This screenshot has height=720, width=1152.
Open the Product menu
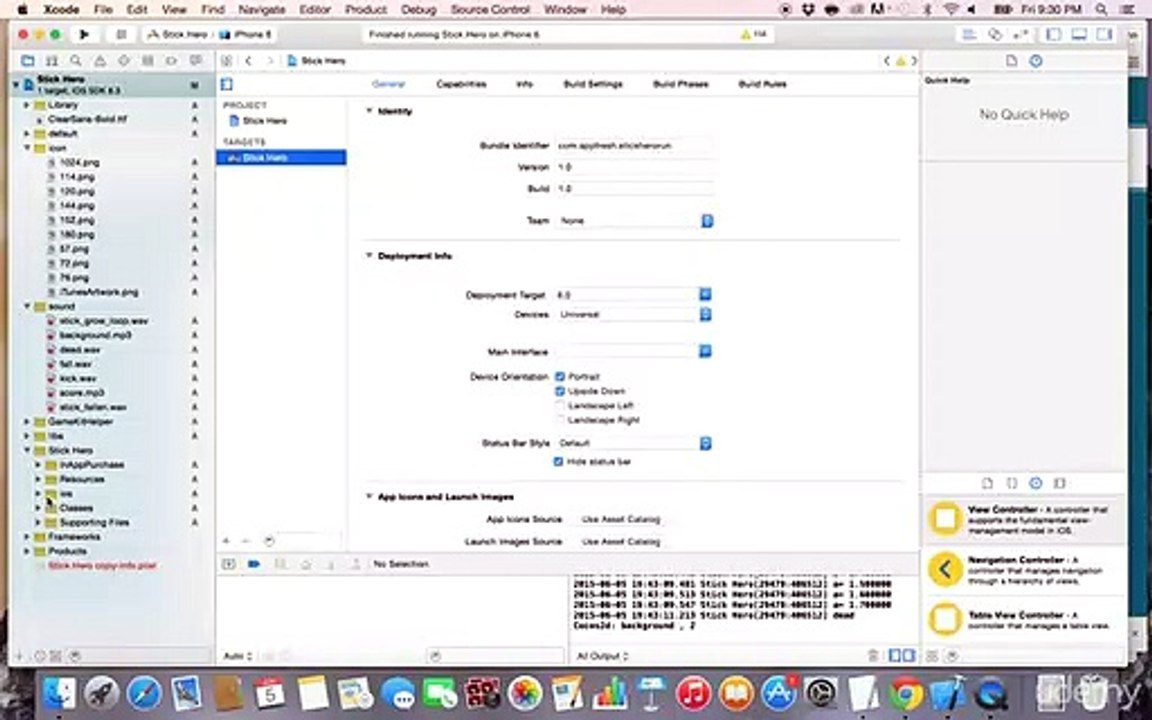pyautogui.click(x=365, y=10)
